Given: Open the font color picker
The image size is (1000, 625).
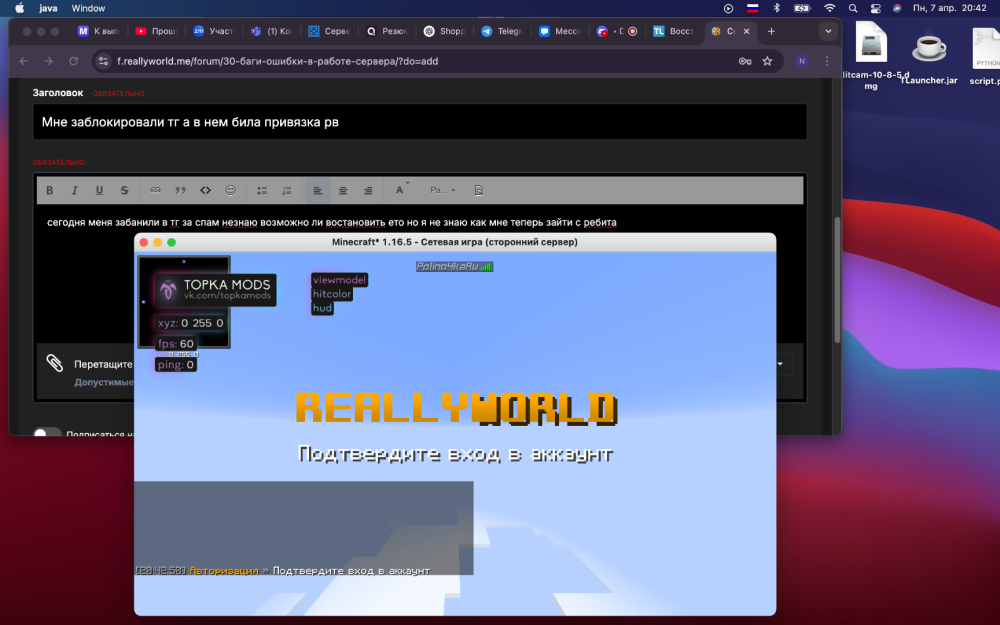Looking at the screenshot, I should click(401, 189).
